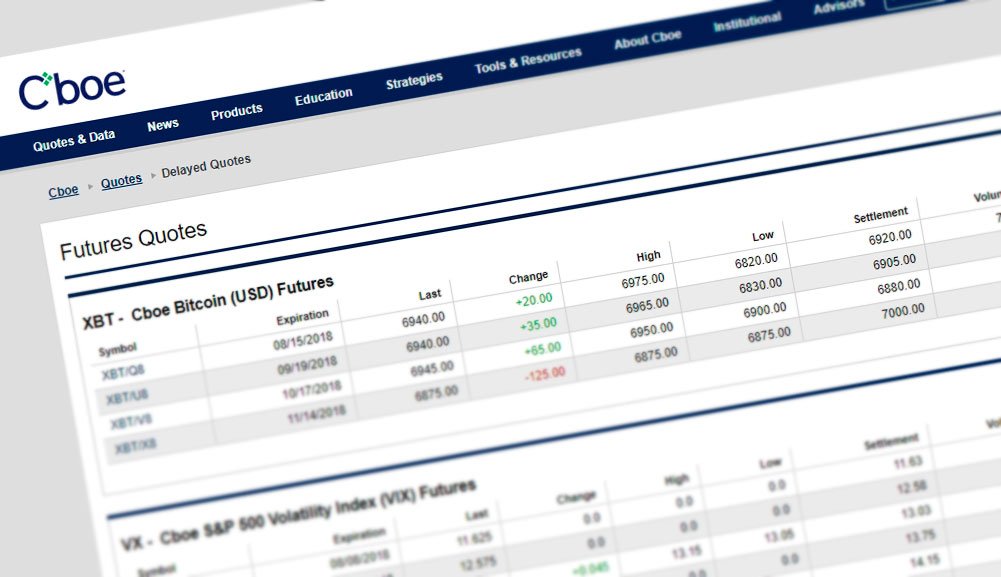Click the XBT - Cboe Bitcoin (USD) Futures title
1001x577 pixels.
pyautogui.click(x=208, y=303)
